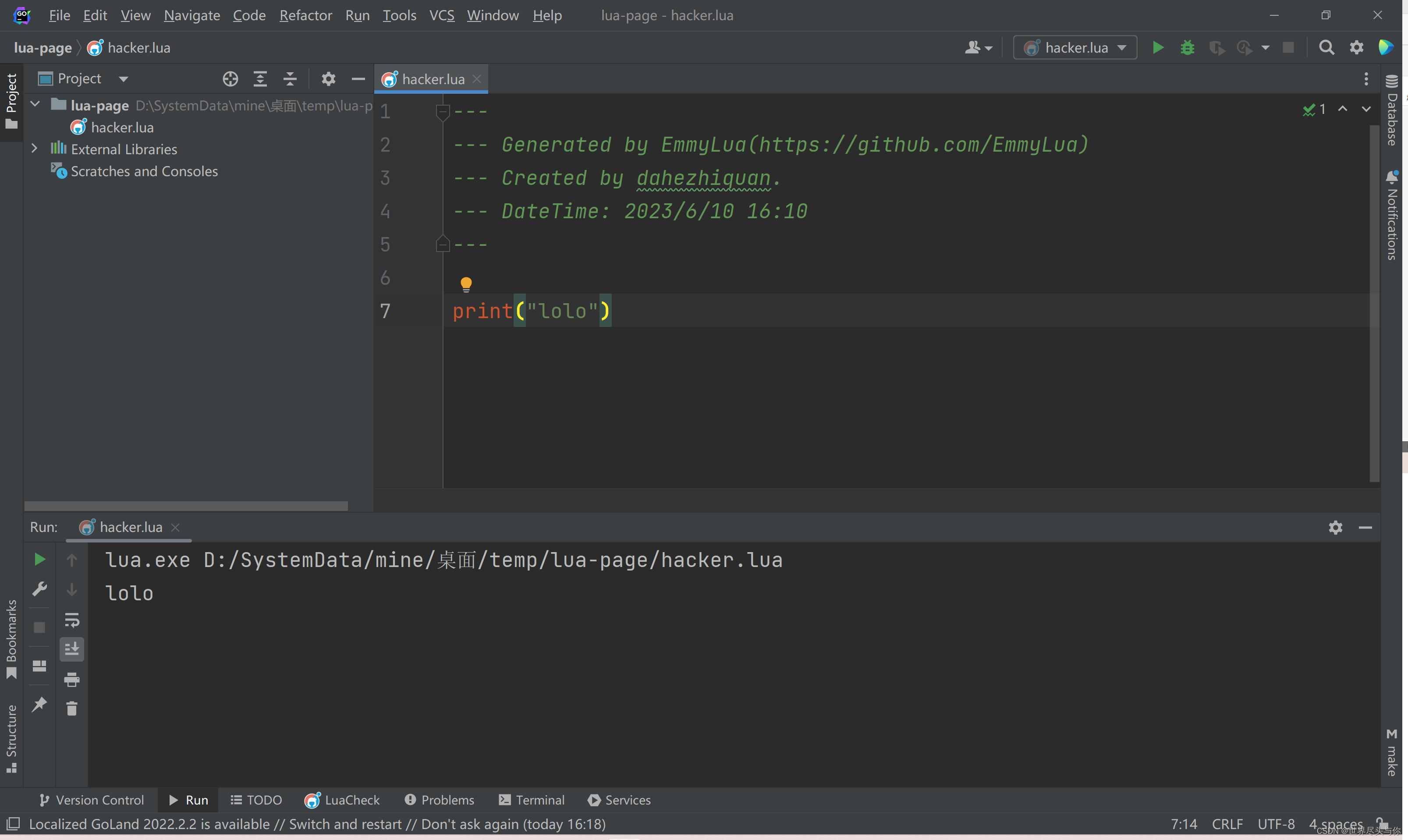The width and height of the screenshot is (1408, 840).
Task: Expand the External Libraries tree item
Action: point(35,148)
